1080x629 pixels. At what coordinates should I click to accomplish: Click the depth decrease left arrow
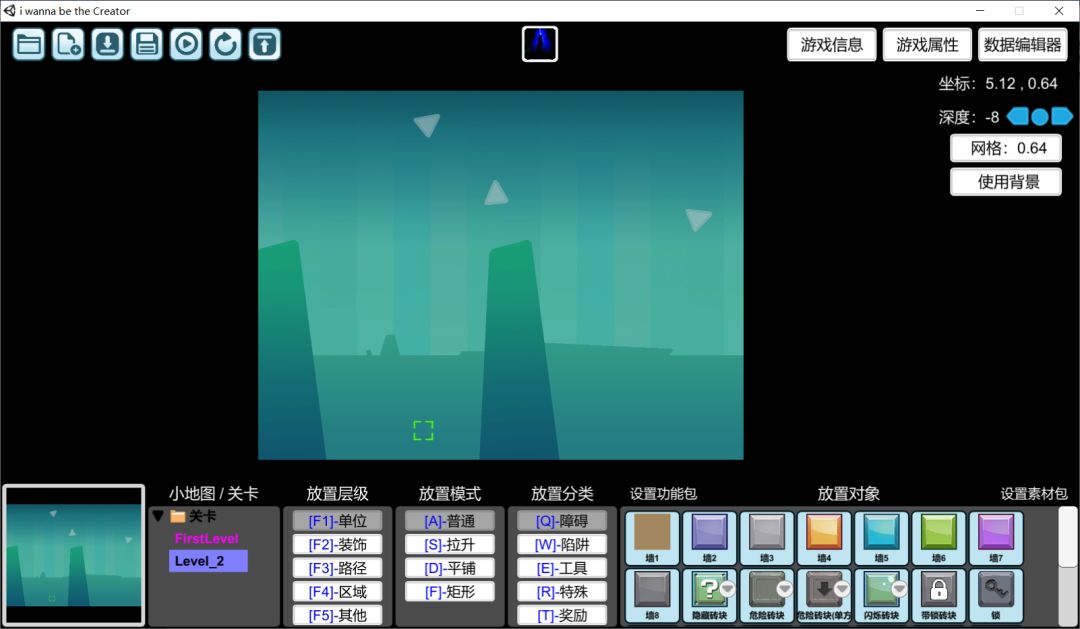pos(1017,117)
